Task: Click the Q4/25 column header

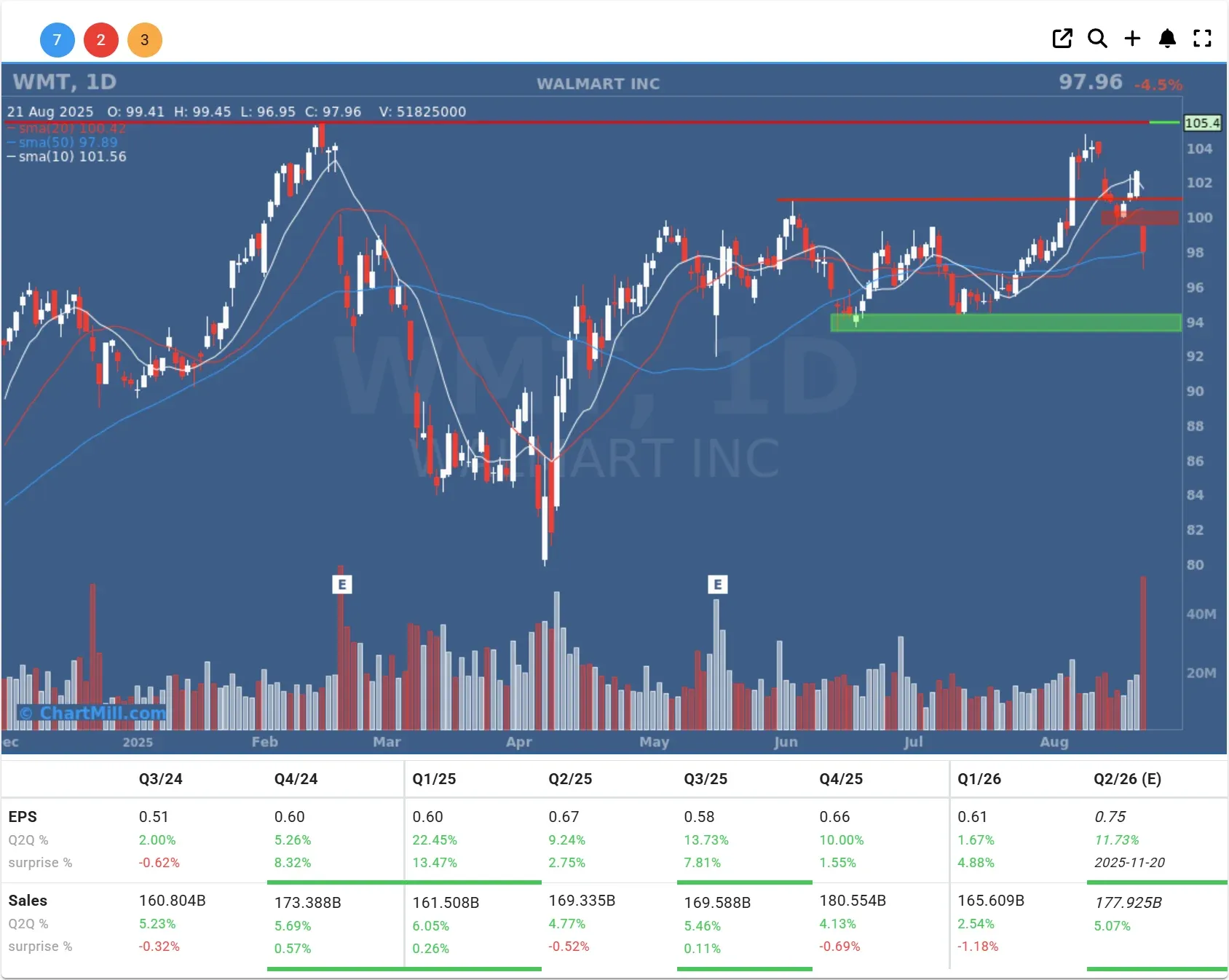Action: (x=841, y=779)
